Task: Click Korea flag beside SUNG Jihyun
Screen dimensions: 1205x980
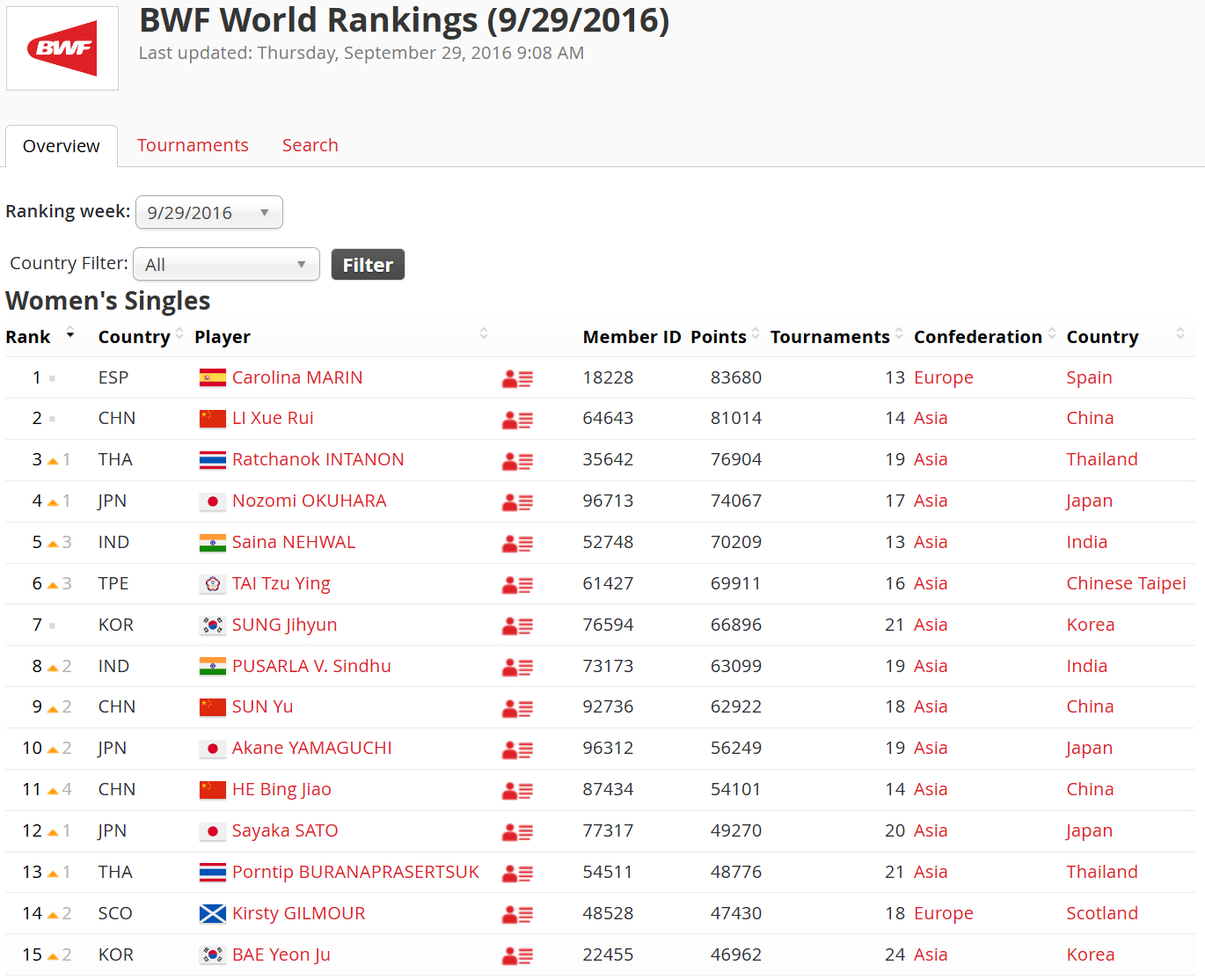Action: [x=213, y=625]
